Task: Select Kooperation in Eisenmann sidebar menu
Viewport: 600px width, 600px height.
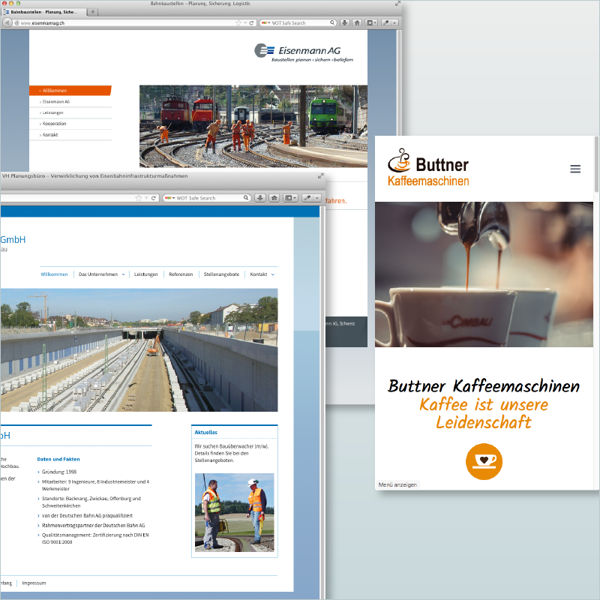Action: coord(70,124)
